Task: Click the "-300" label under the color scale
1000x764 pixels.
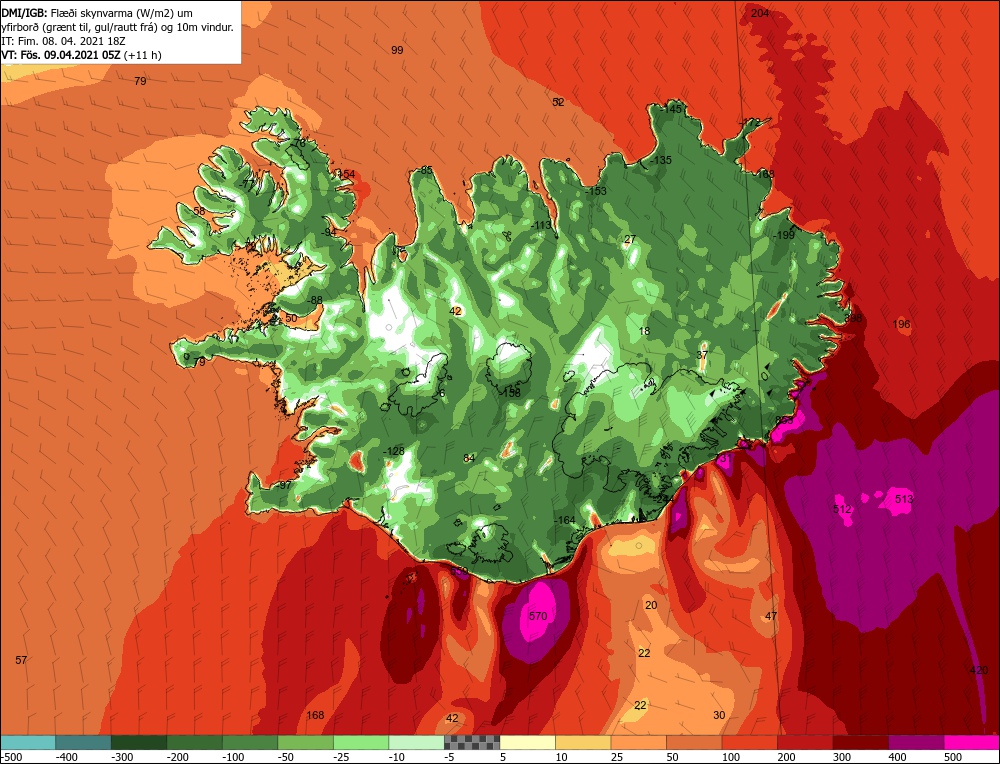Action: pyautogui.click(x=124, y=757)
